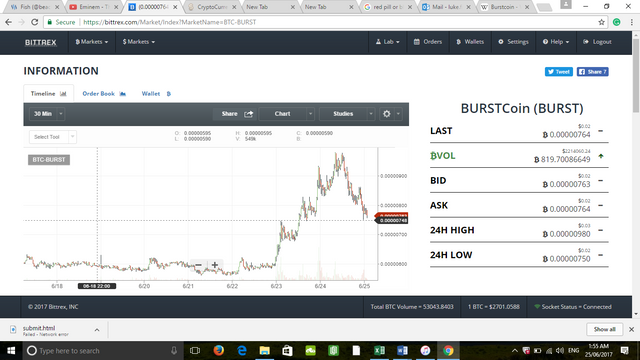Select the Timeline tab
Image resolution: width=640 pixels, height=360 pixels.
(49, 93)
